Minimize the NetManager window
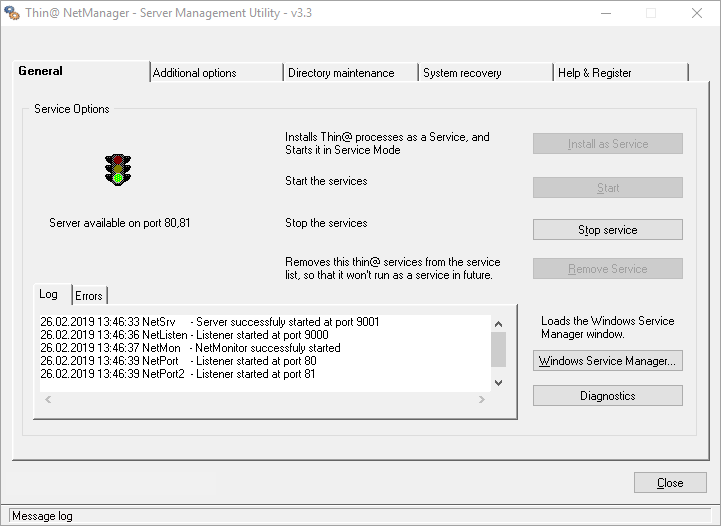 pos(606,13)
